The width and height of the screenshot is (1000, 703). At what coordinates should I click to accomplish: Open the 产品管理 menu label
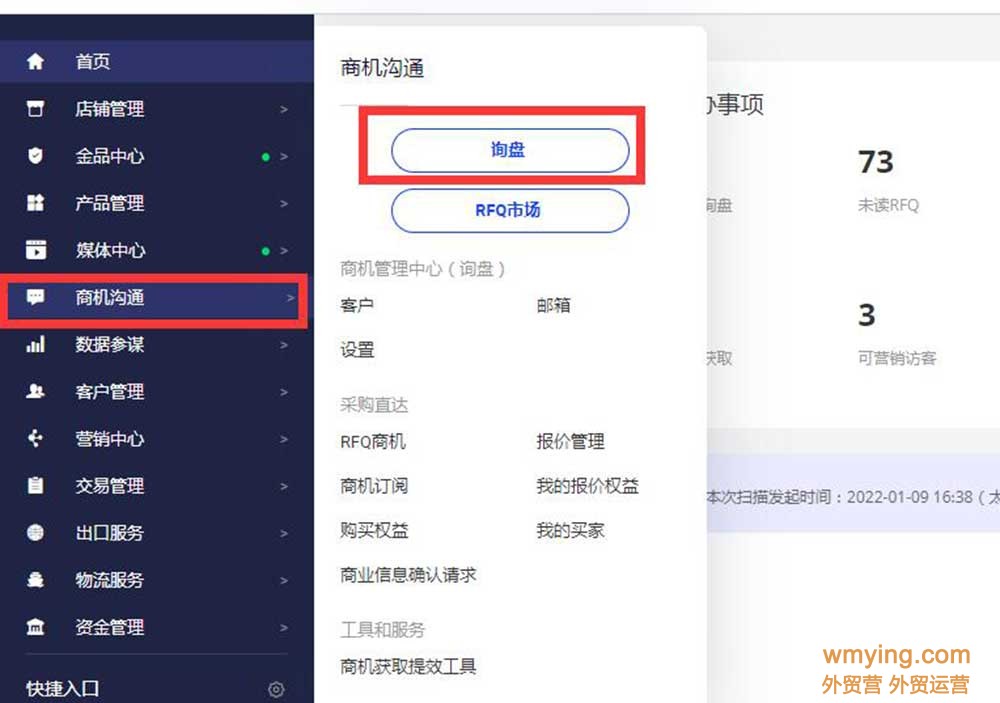pos(110,203)
